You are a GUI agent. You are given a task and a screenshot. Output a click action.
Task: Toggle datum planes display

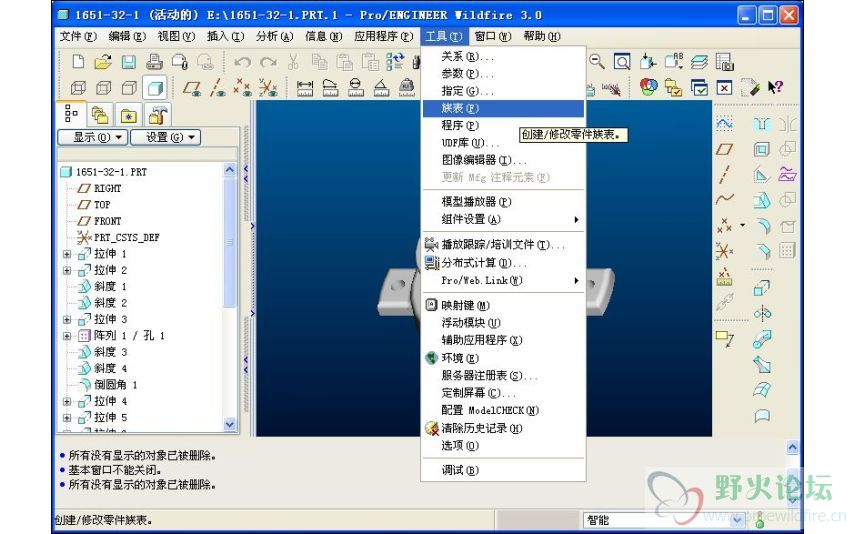(x=192, y=87)
